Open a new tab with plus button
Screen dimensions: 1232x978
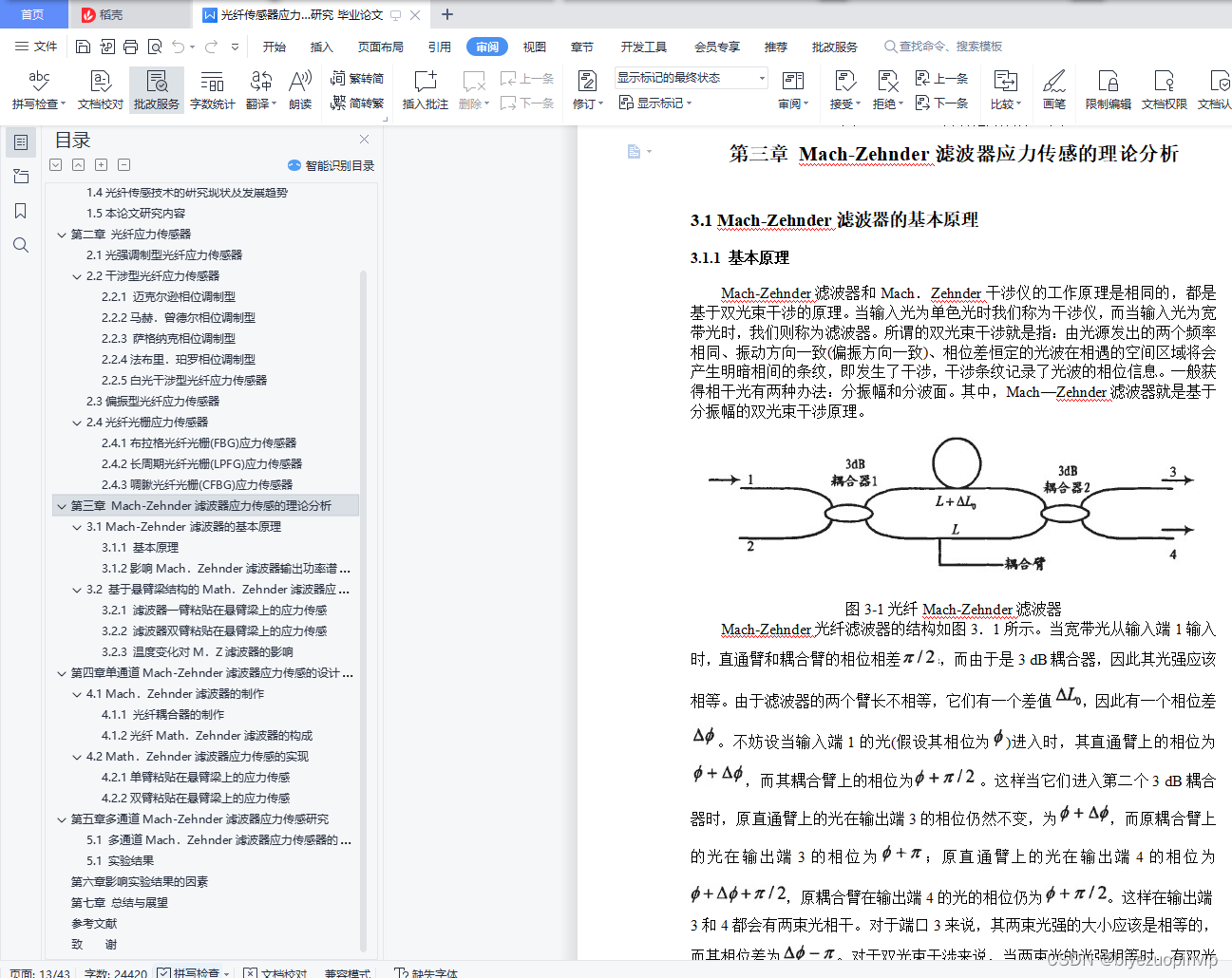[447, 14]
